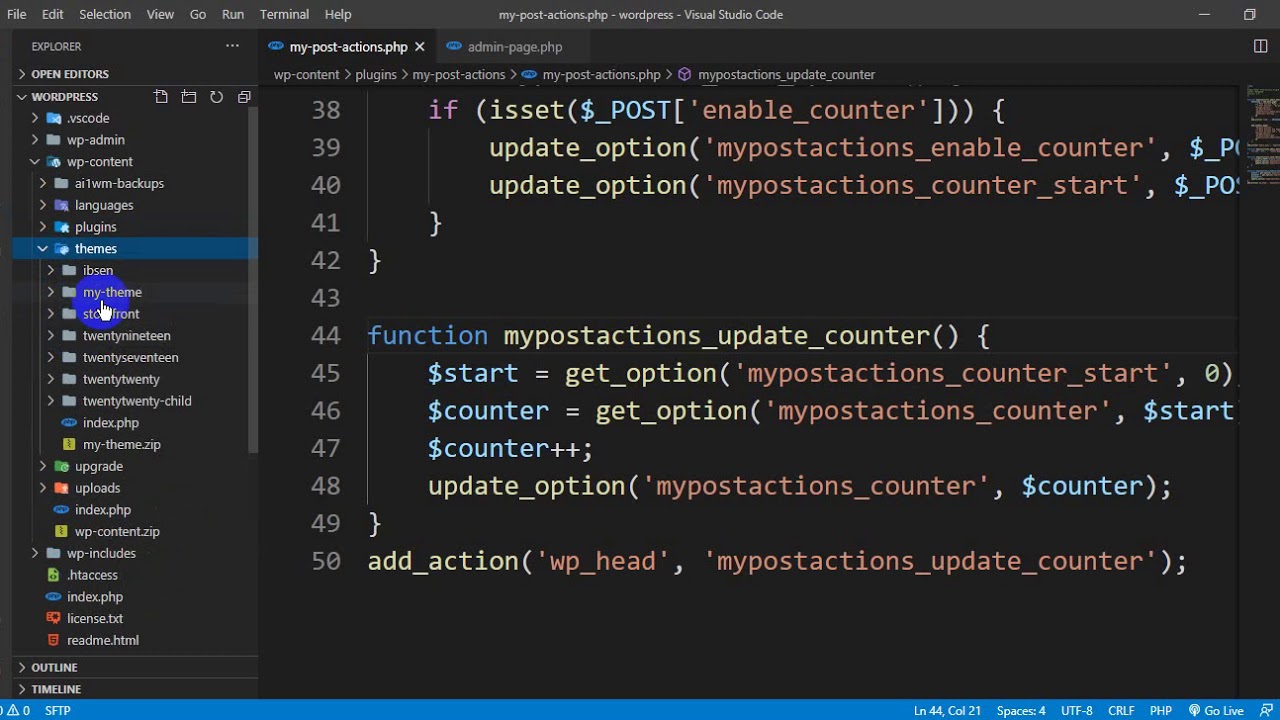Change file encoding UTF-8
This screenshot has height=720, width=1280.
pyautogui.click(x=1077, y=711)
